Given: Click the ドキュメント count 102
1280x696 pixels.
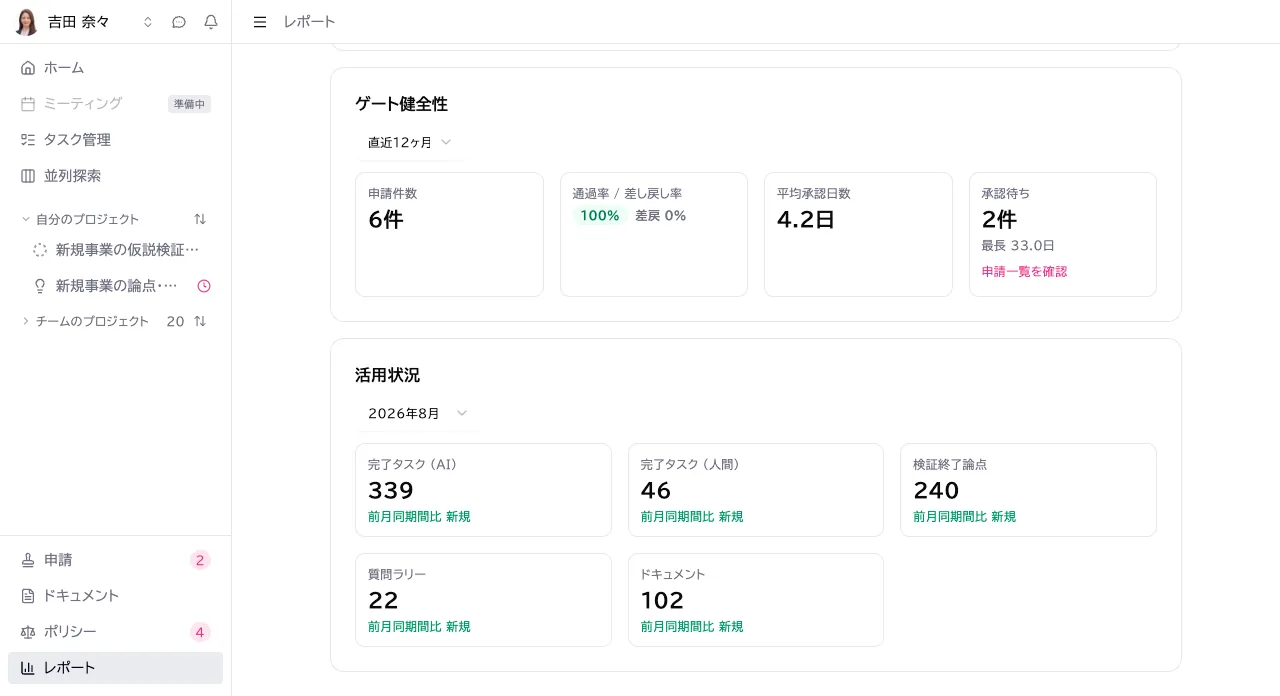Looking at the screenshot, I should click(x=662, y=601).
